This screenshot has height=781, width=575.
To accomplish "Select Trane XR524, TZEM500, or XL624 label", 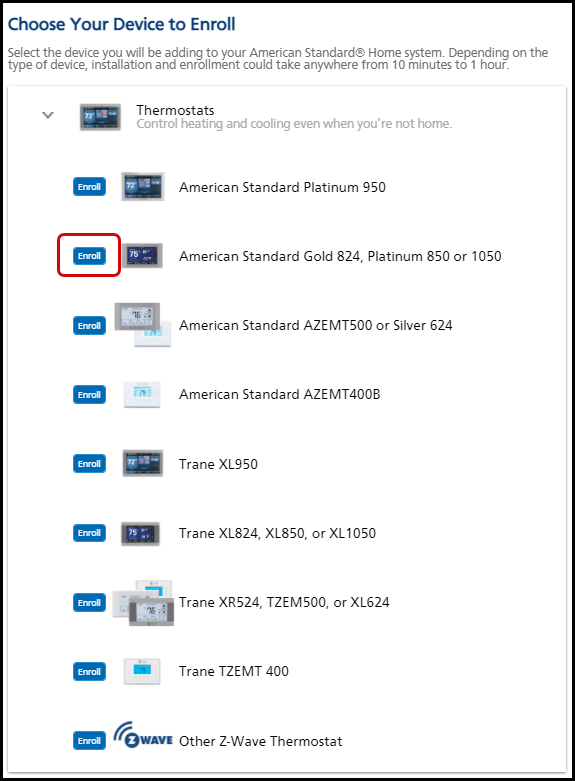I will 284,602.
